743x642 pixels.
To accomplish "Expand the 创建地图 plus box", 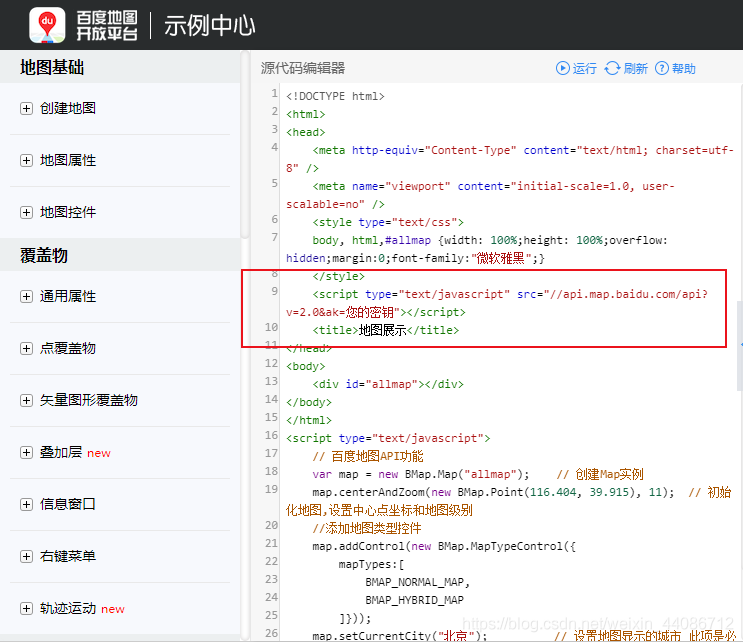I will tap(27, 109).
